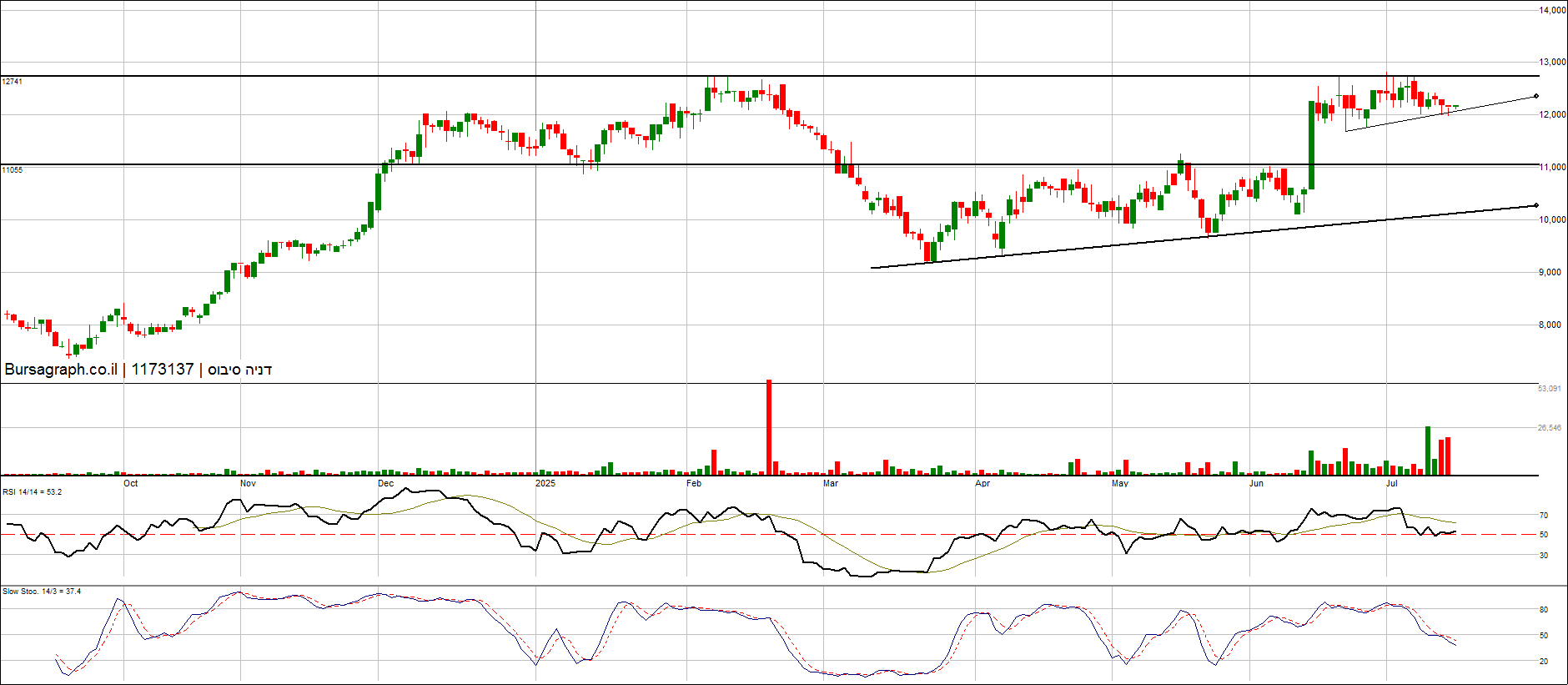Click the 2025 label on the time axis
Screen dimensions: 1568x685
(x=545, y=483)
